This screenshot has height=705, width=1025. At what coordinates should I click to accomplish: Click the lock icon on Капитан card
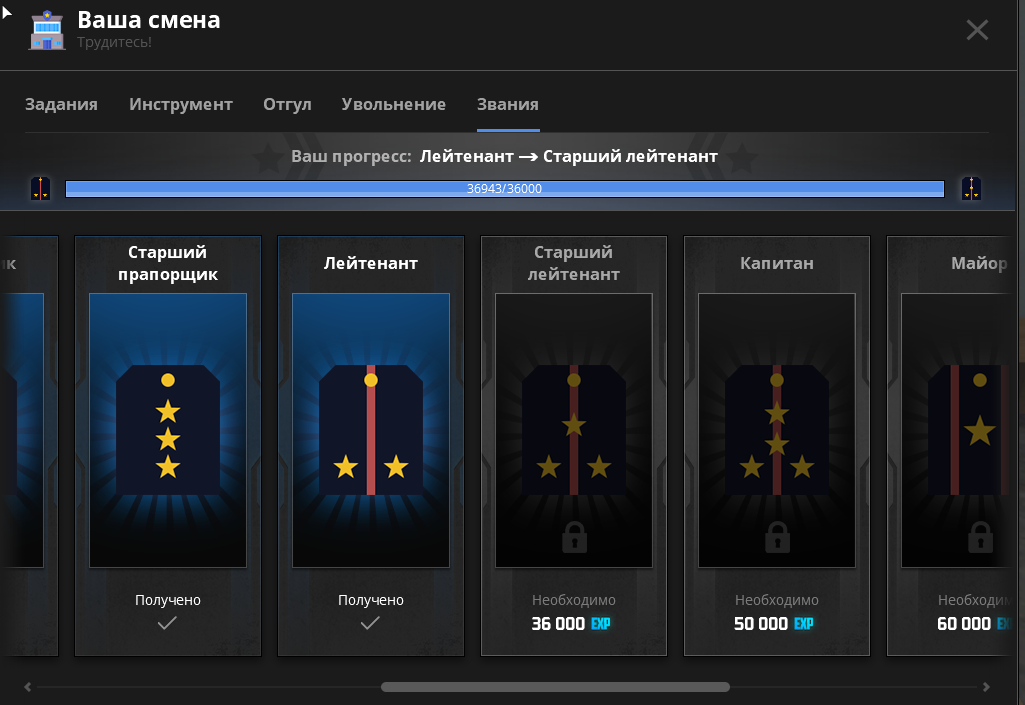point(777,537)
